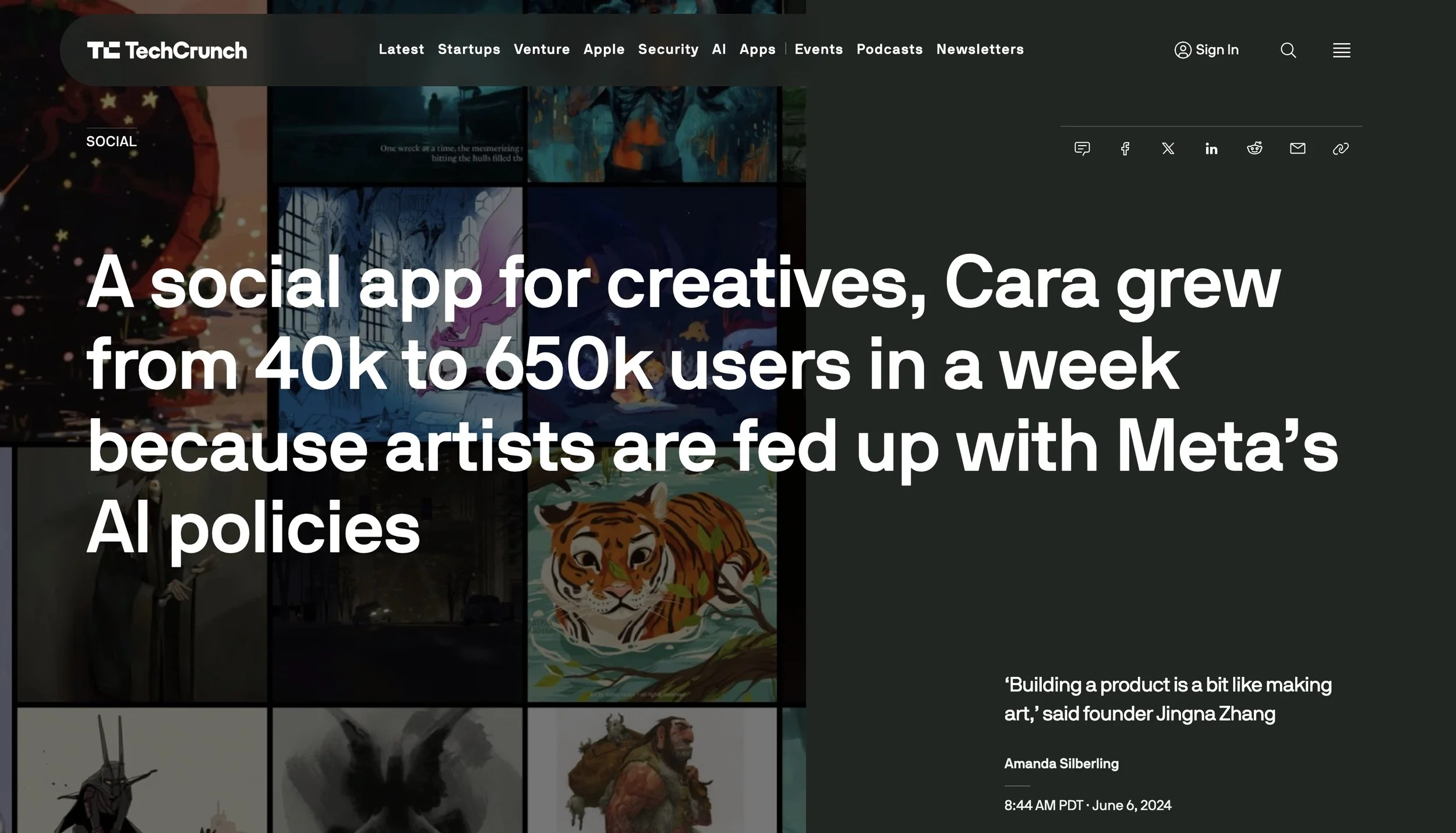Go to Startups section

[x=469, y=50]
